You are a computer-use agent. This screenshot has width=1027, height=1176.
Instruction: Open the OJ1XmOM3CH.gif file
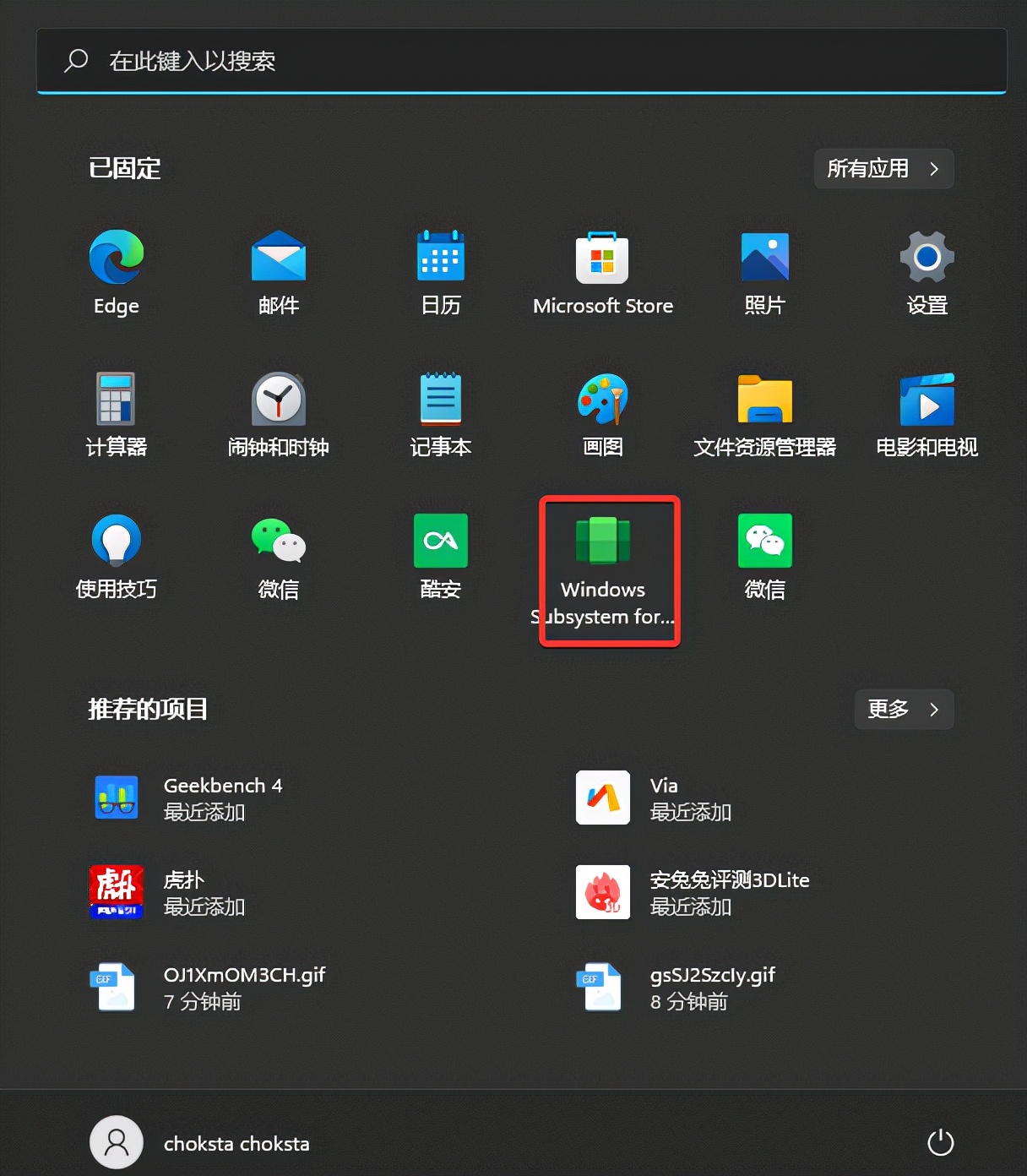[208, 987]
